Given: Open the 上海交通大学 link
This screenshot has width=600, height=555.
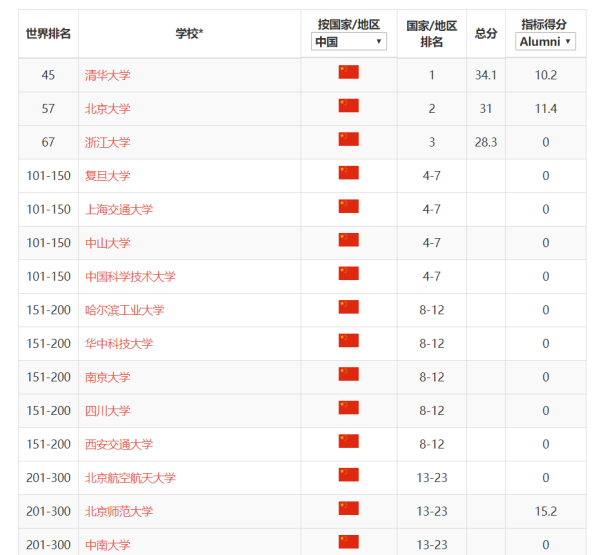Looking at the screenshot, I should tap(119, 209).
